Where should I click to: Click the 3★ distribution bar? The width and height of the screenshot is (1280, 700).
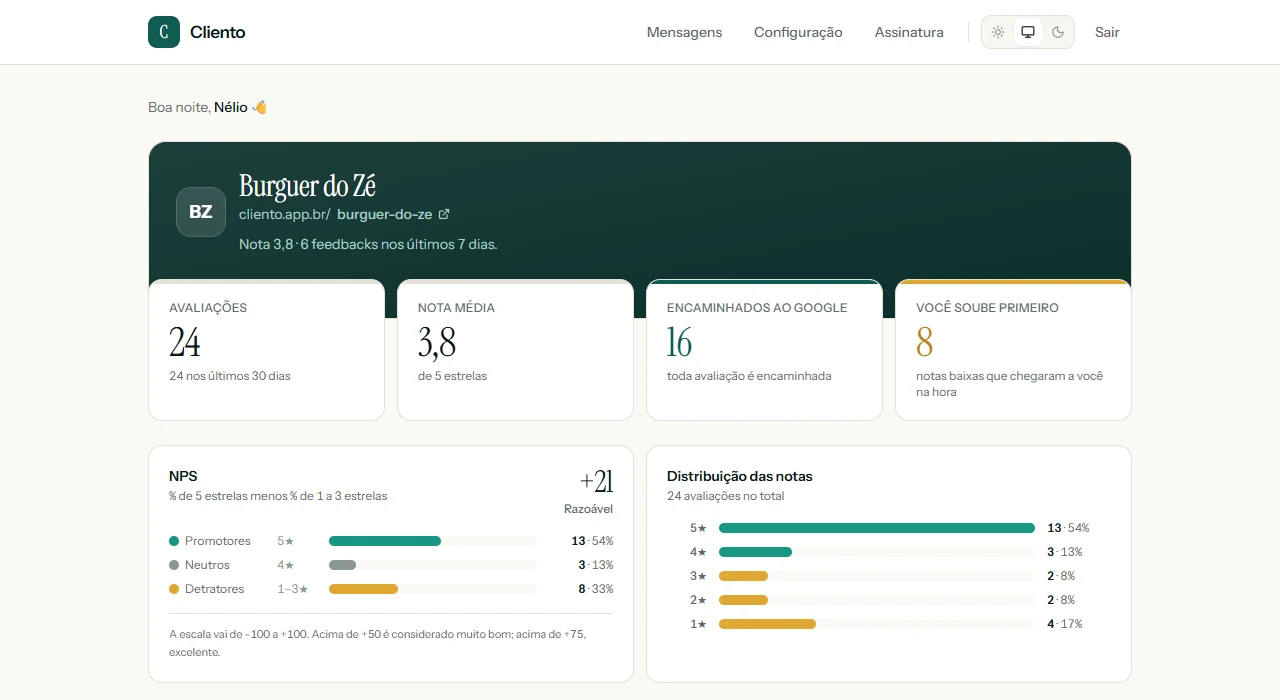[877, 576]
